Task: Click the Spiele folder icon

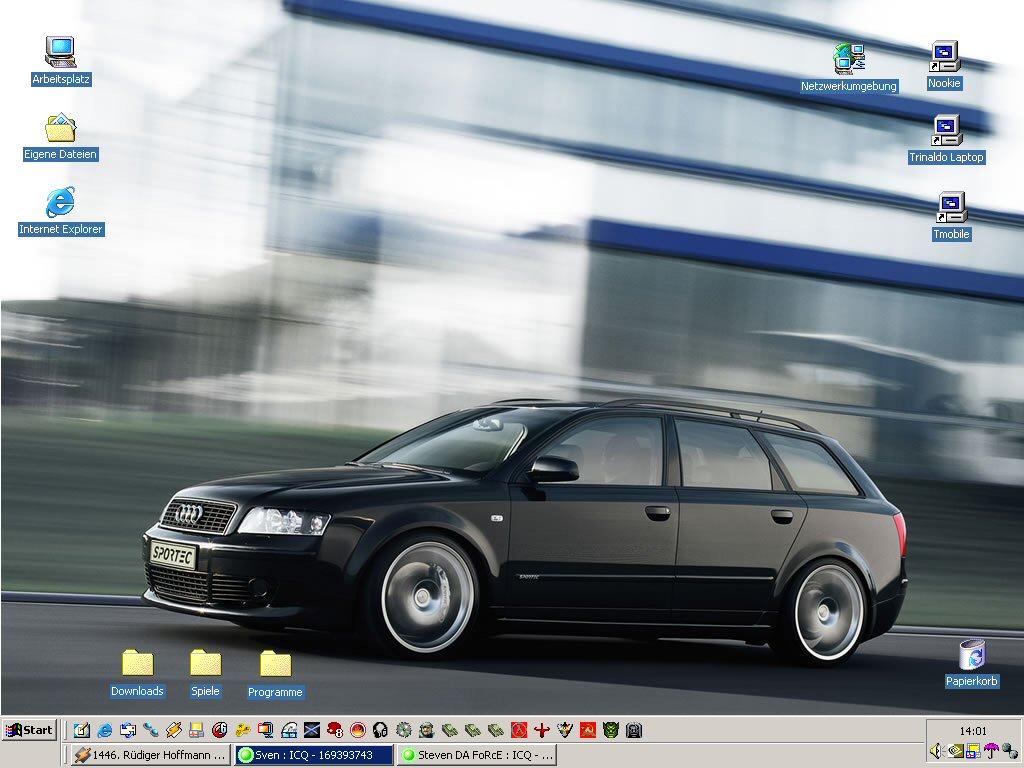Action: [x=205, y=662]
